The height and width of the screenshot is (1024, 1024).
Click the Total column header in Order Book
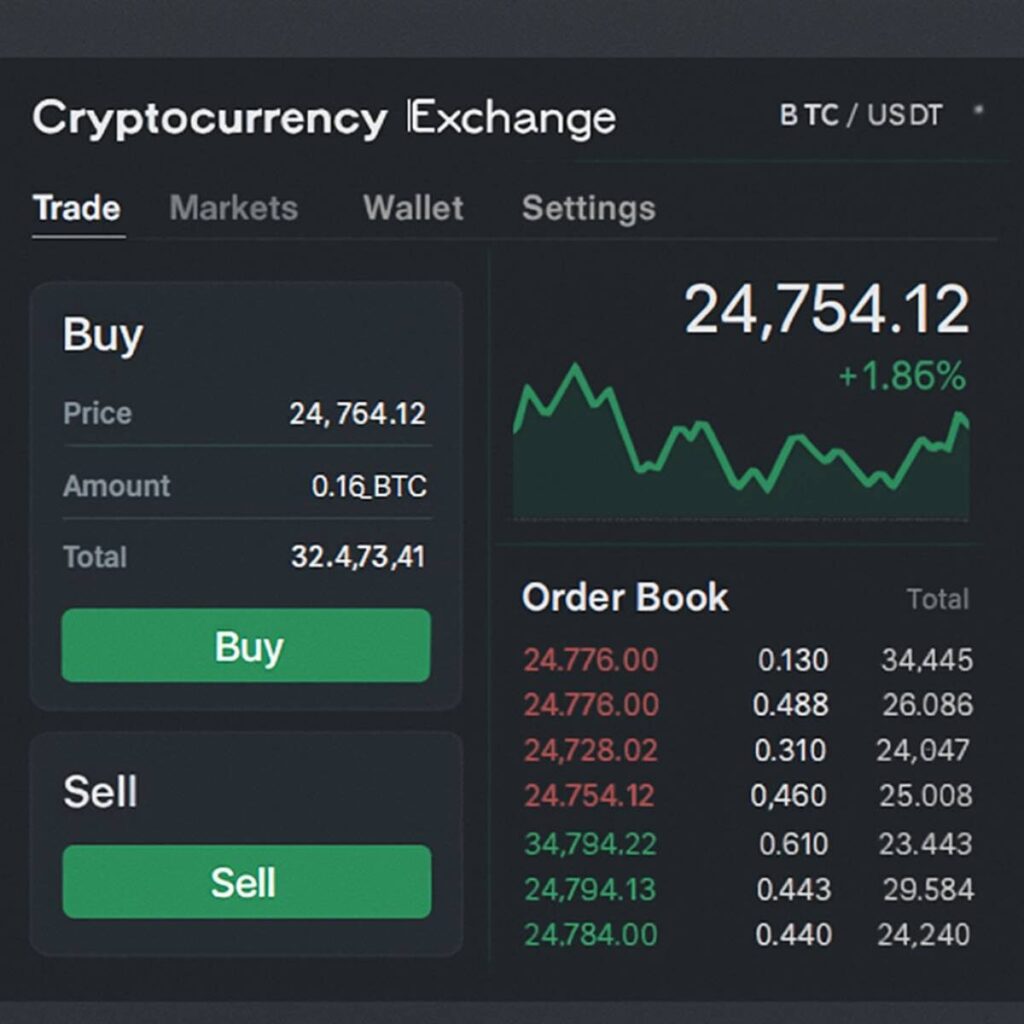[x=937, y=599]
